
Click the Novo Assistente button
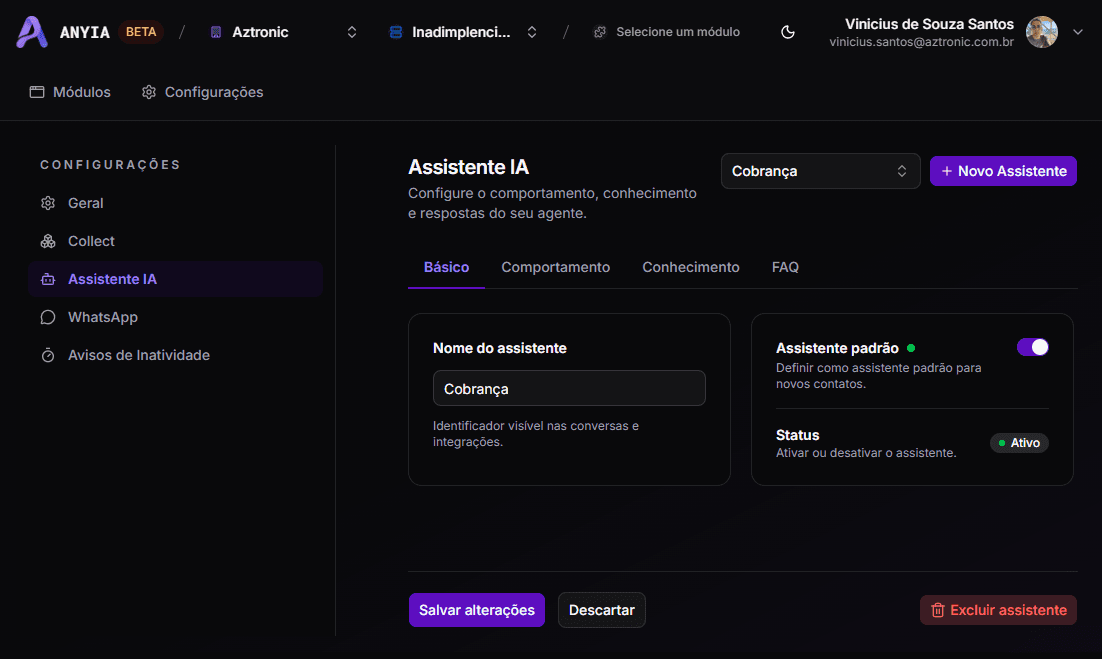point(1003,171)
